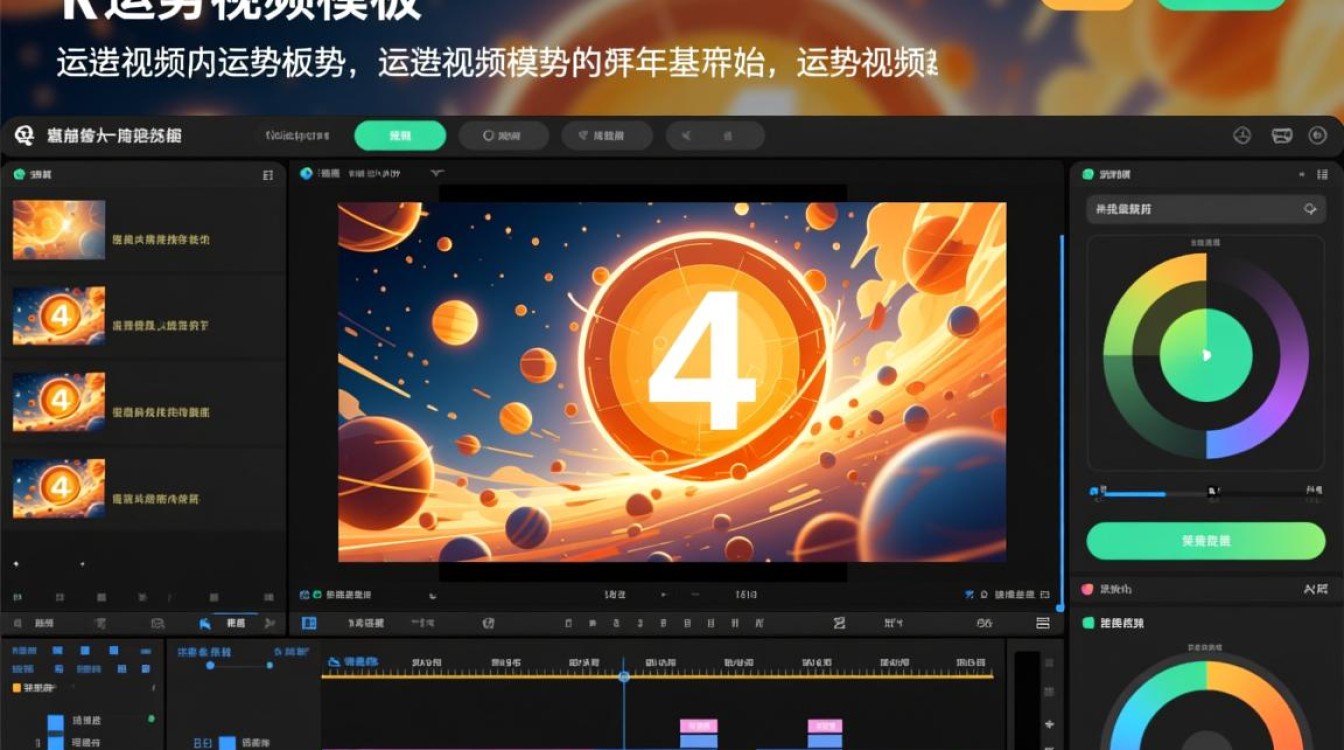Screen dimensions: 1344x750
Task: Click the list icon at right end of timeline toolbar
Action: coord(1043,623)
